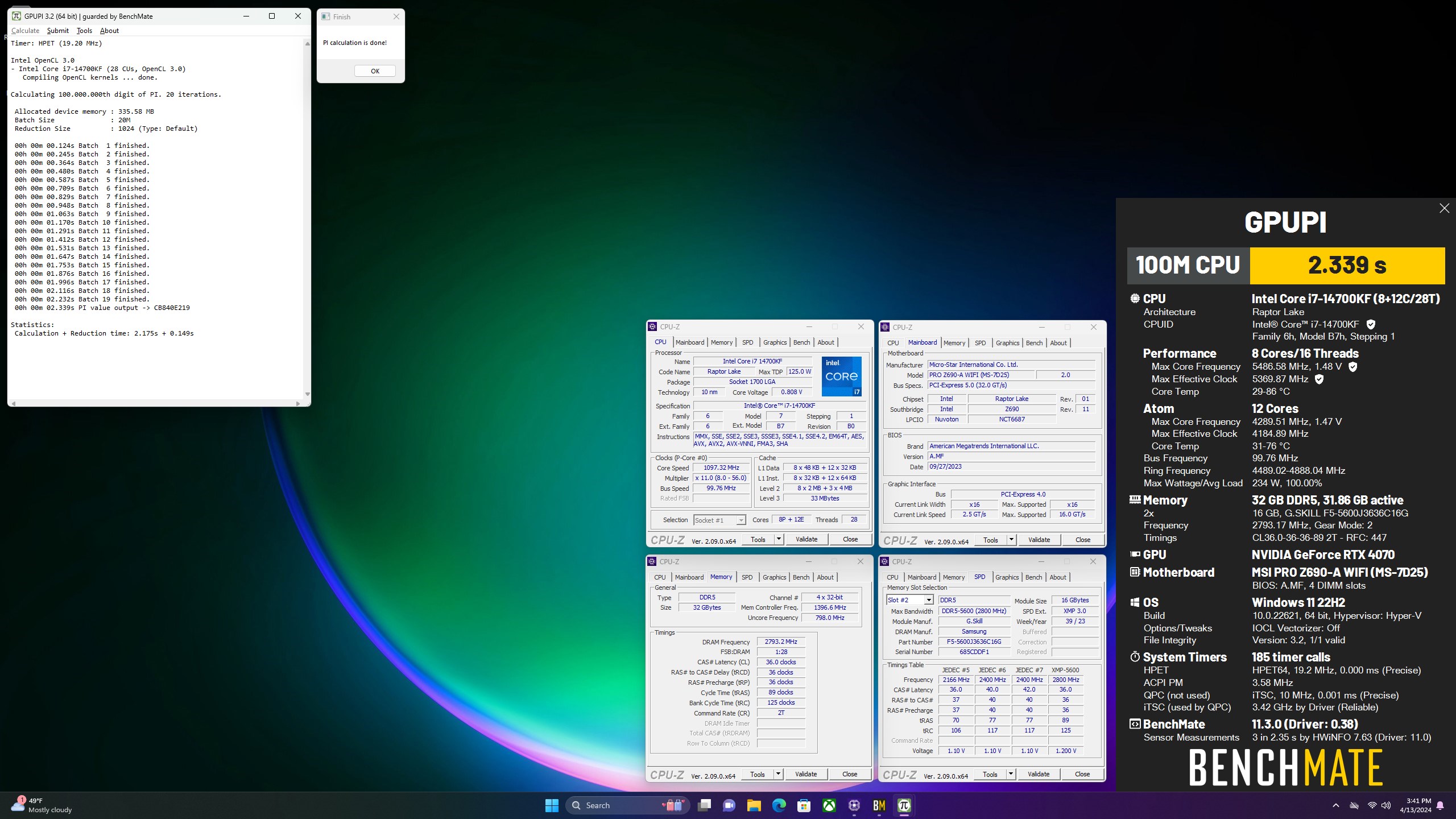Switch to Graphics tab in CPU-Z Mainboard window
This screenshot has width=1456, height=819.
coord(1007,343)
